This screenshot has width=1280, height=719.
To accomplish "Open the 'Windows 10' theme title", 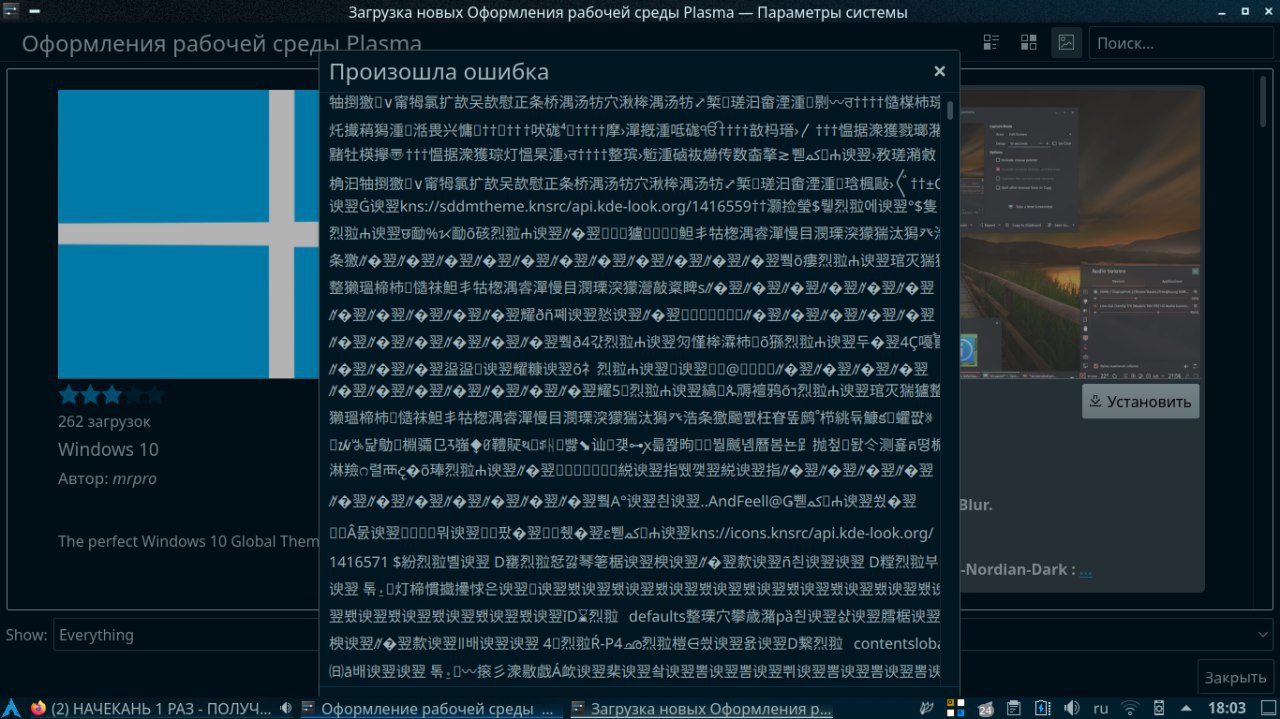I will point(108,449).
